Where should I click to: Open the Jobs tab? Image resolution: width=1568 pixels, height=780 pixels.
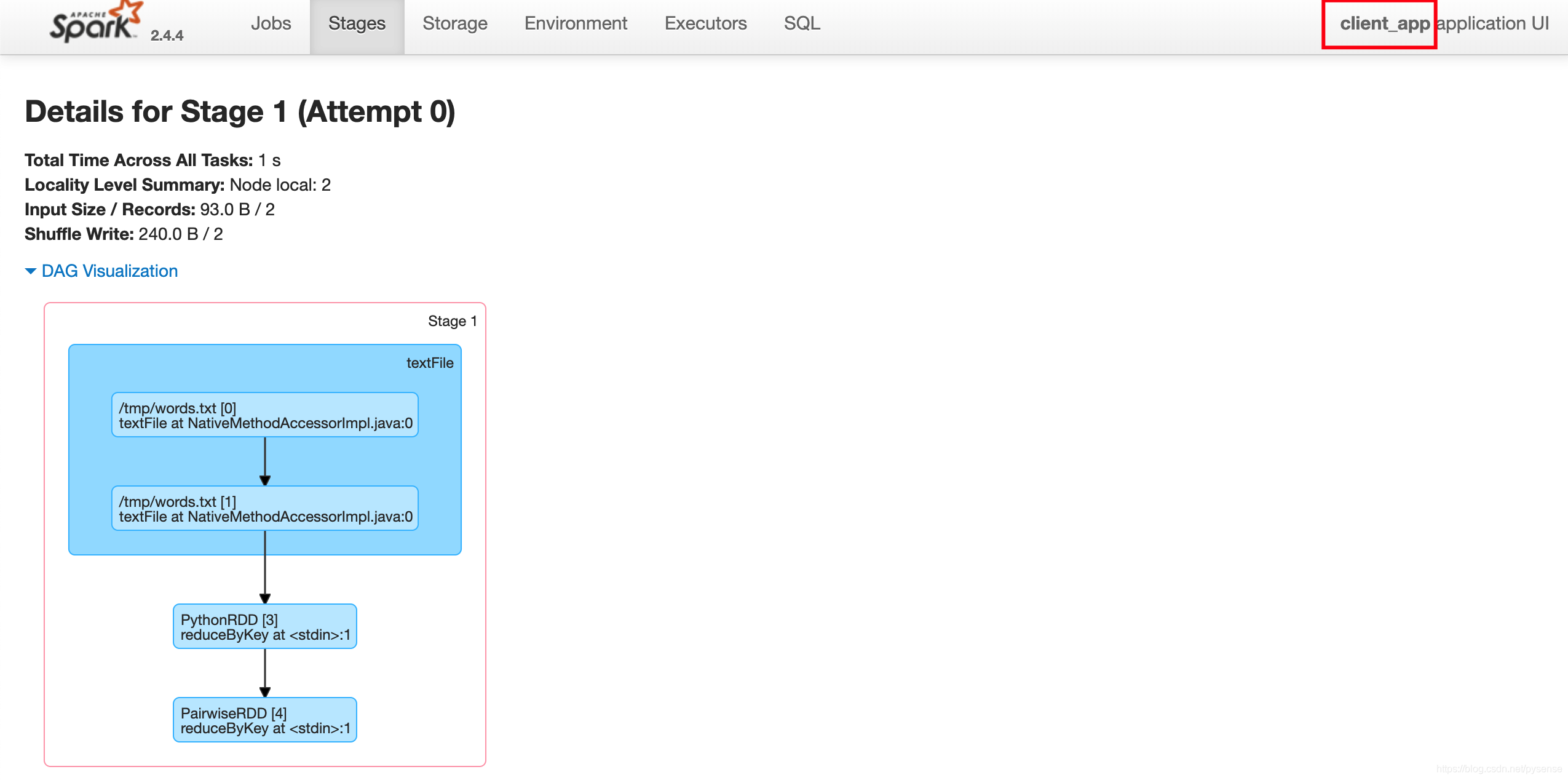pyautogui.click(x=271, y=23)
